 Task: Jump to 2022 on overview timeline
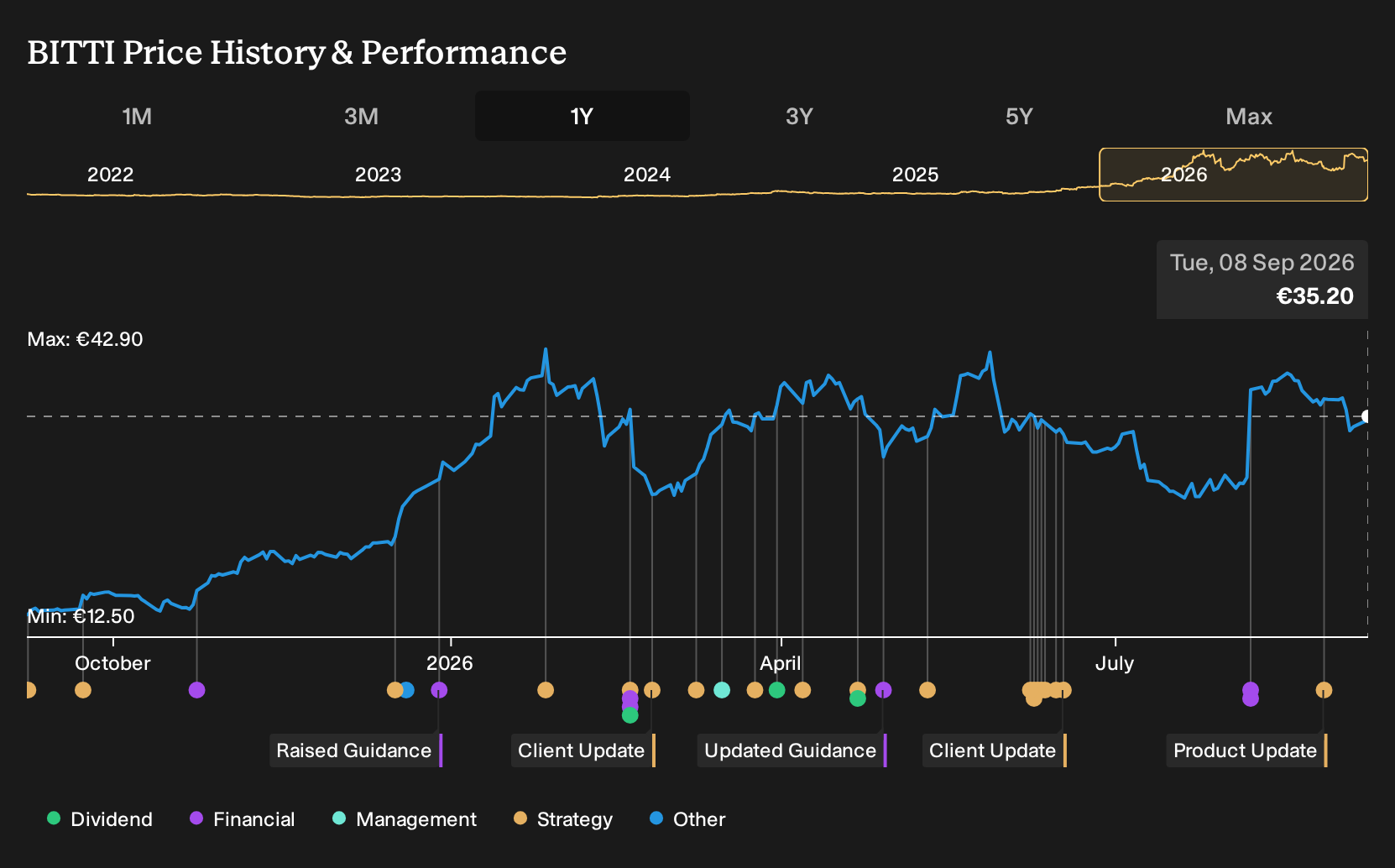point(110,175)
